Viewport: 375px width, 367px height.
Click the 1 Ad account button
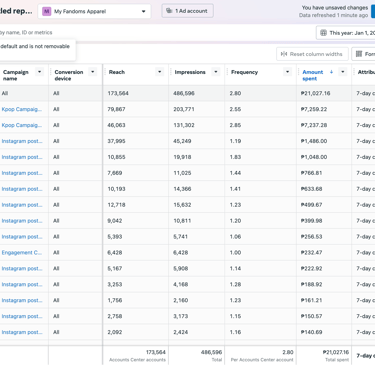point(187,11)
